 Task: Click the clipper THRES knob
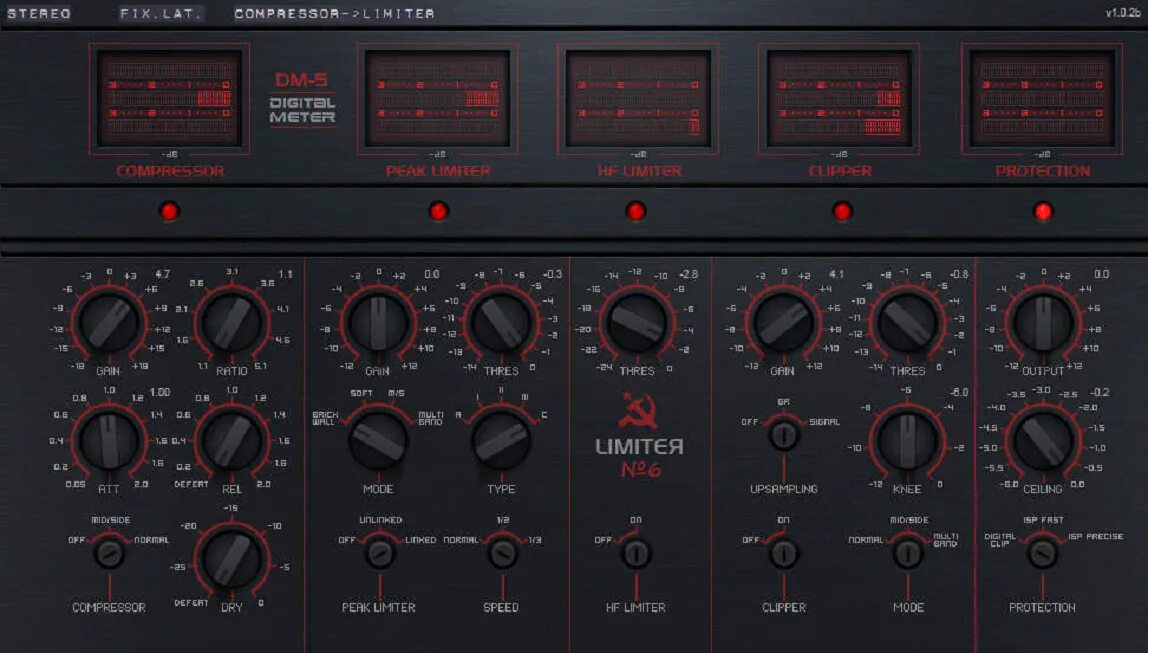pos(907,323)
